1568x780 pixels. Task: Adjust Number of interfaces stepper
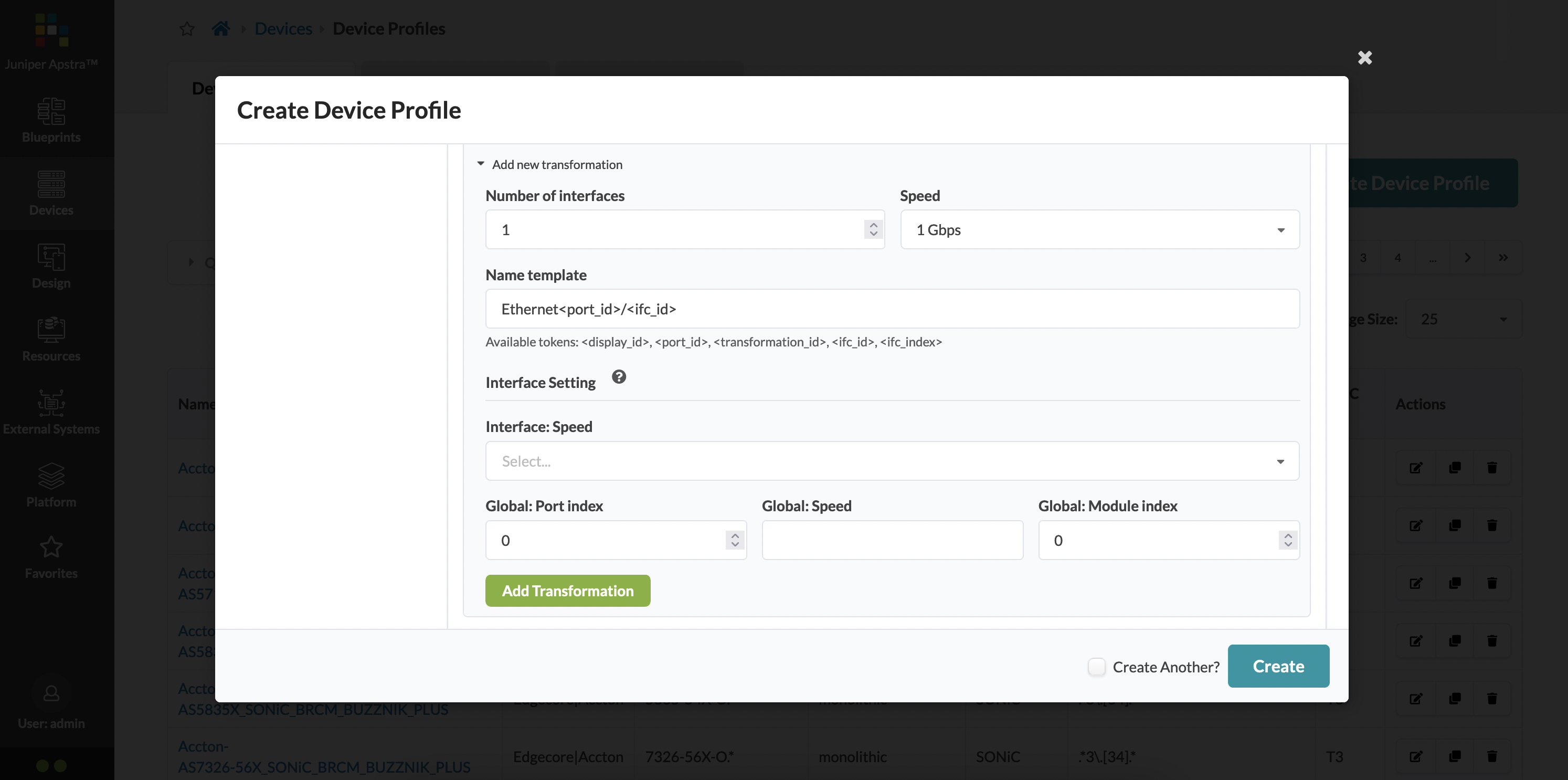coord(873,229)
